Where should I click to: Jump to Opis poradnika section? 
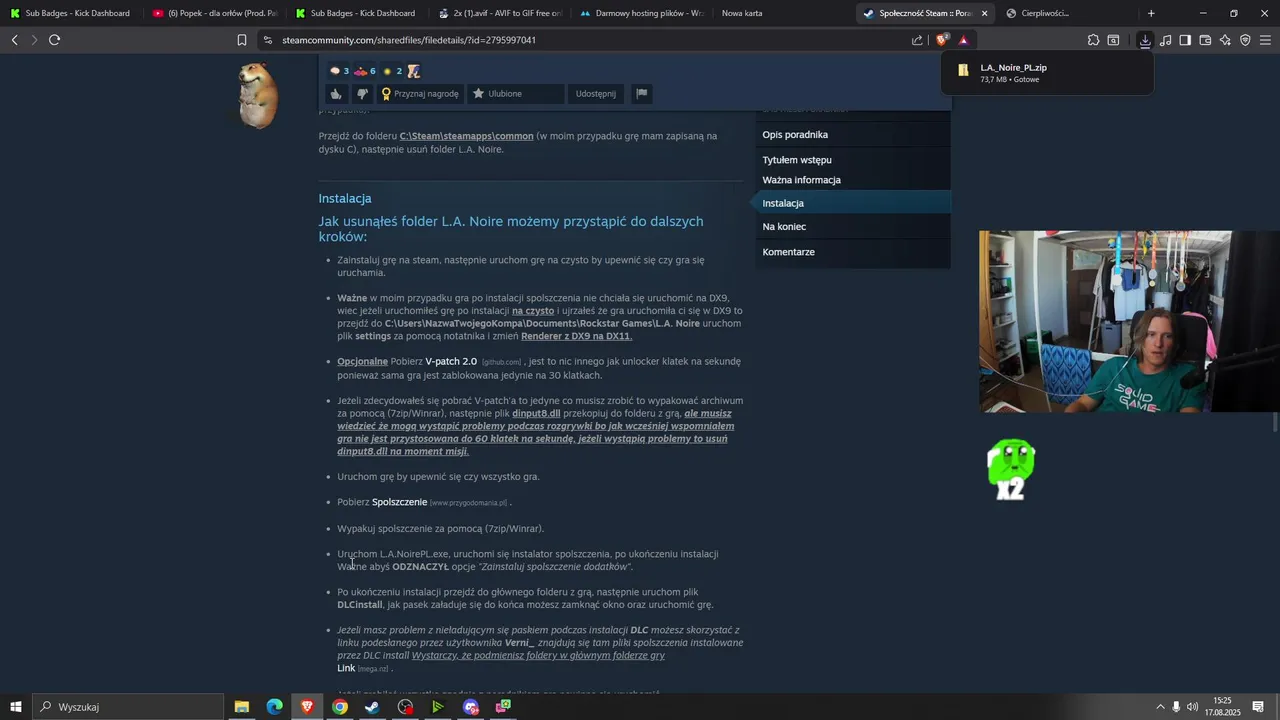[x=795, y=135]
